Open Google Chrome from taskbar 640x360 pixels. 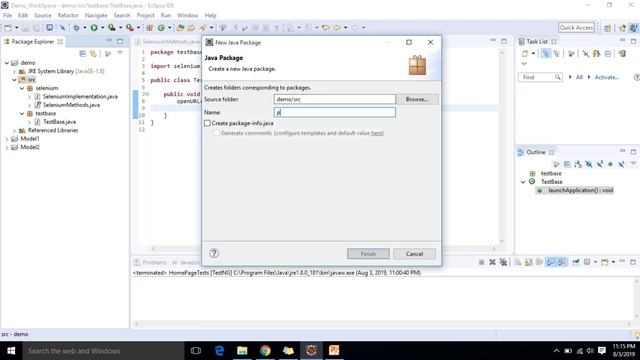(265, 351)
